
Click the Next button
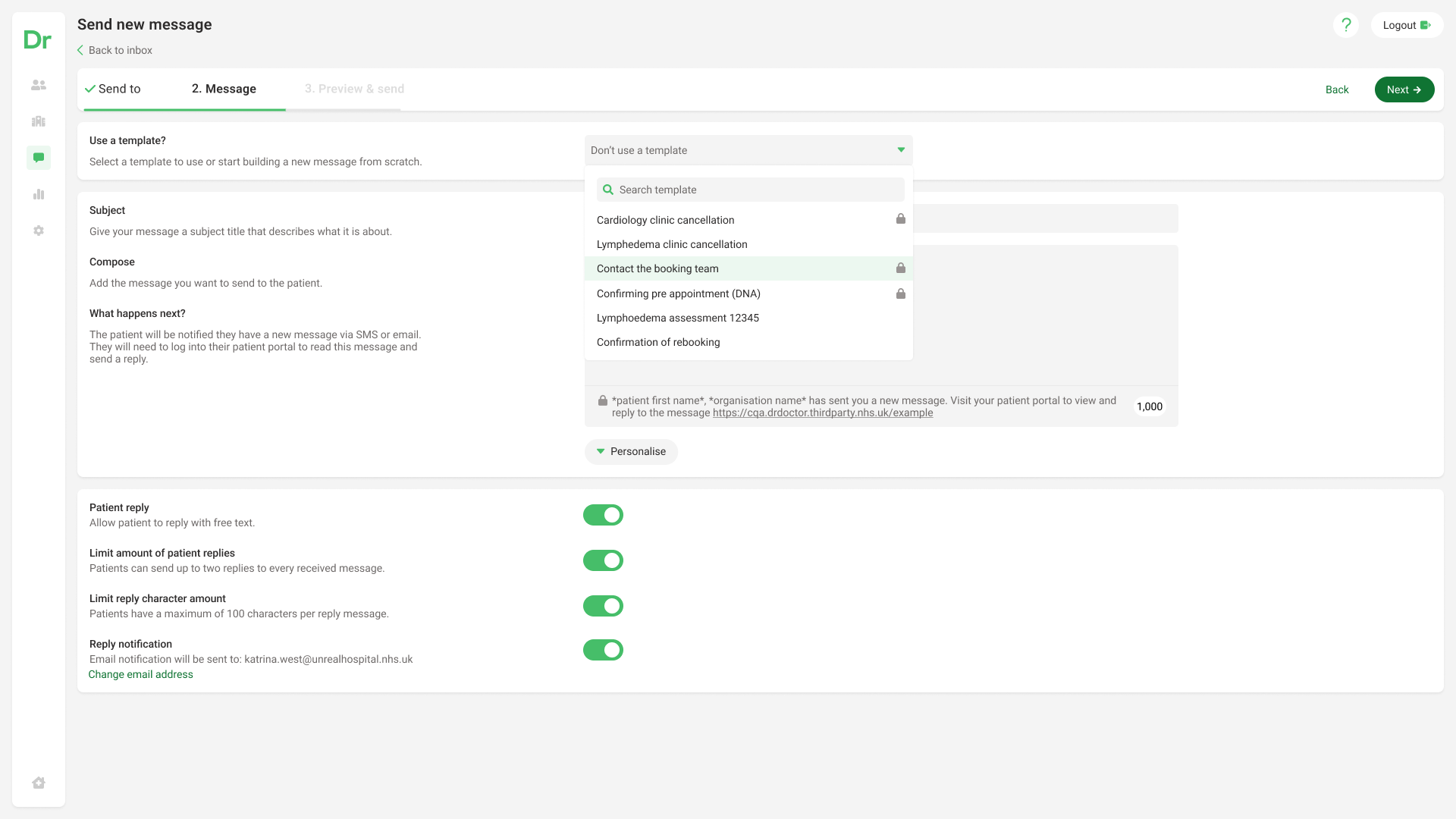coord(1404,89)
